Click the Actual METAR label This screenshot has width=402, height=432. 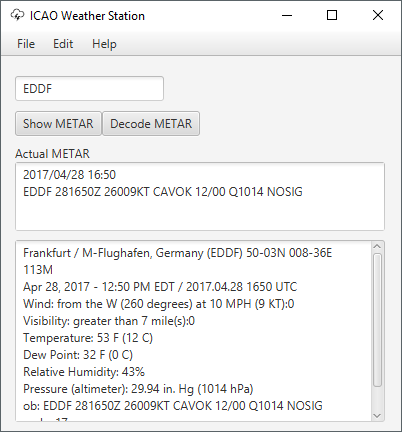point(52,154)
